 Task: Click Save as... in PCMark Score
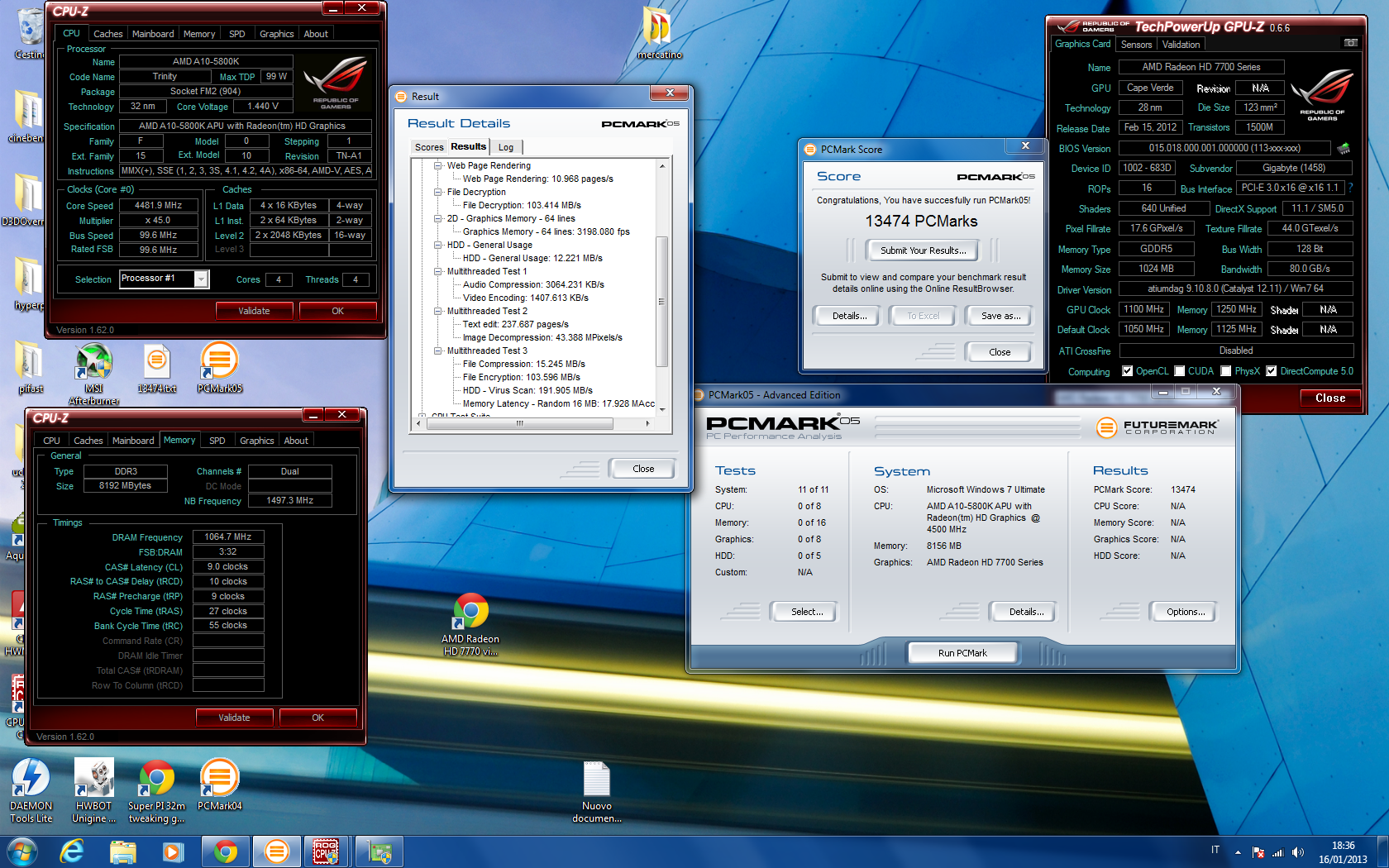click(x=1000, y=316)
